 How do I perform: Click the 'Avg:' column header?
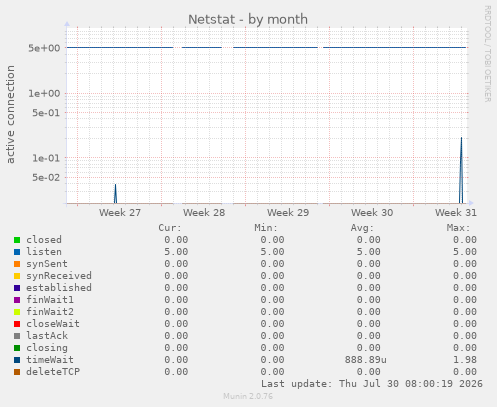click(362, 228)
